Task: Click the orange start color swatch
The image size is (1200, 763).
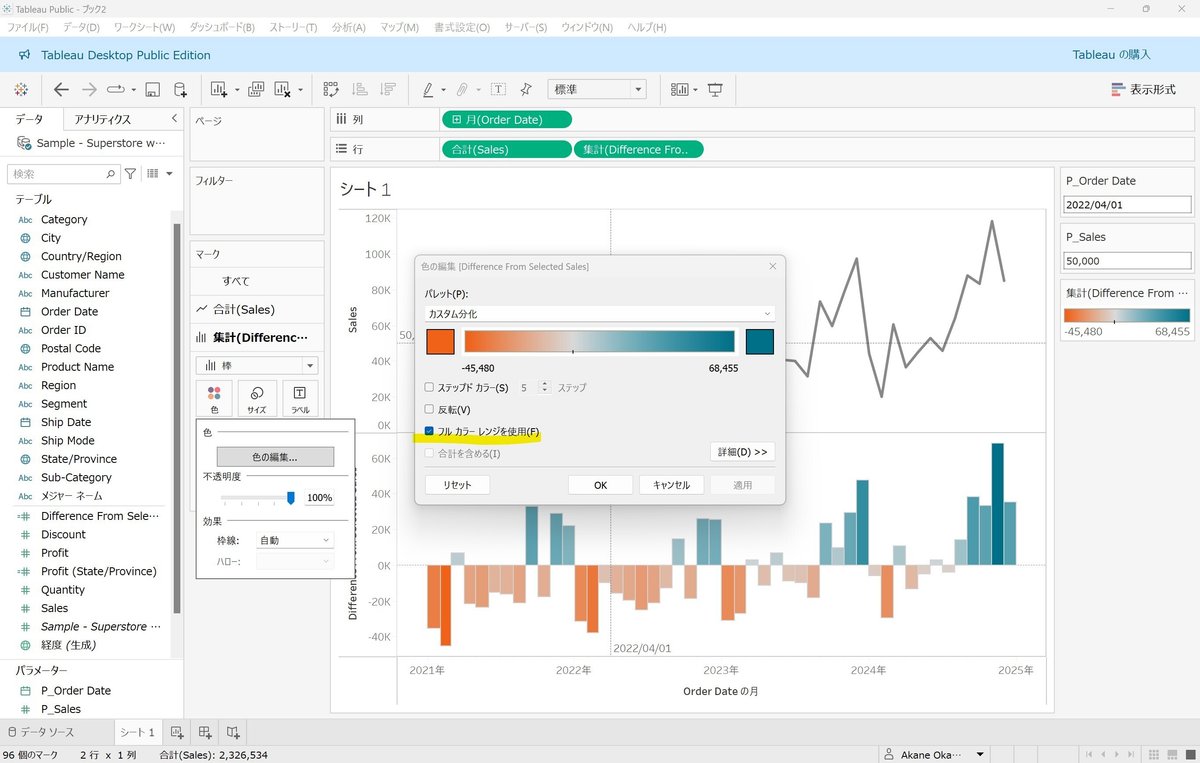Action: (440, 342)
